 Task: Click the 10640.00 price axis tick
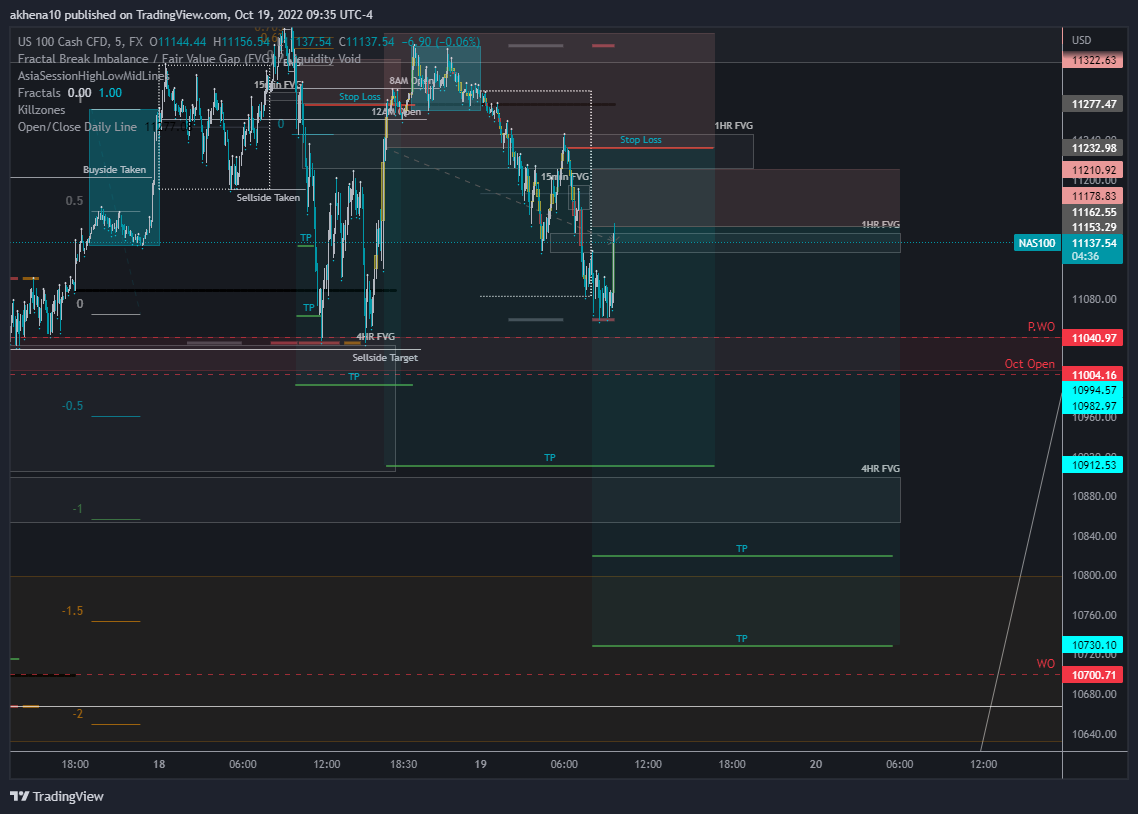tap(1094, 734)
